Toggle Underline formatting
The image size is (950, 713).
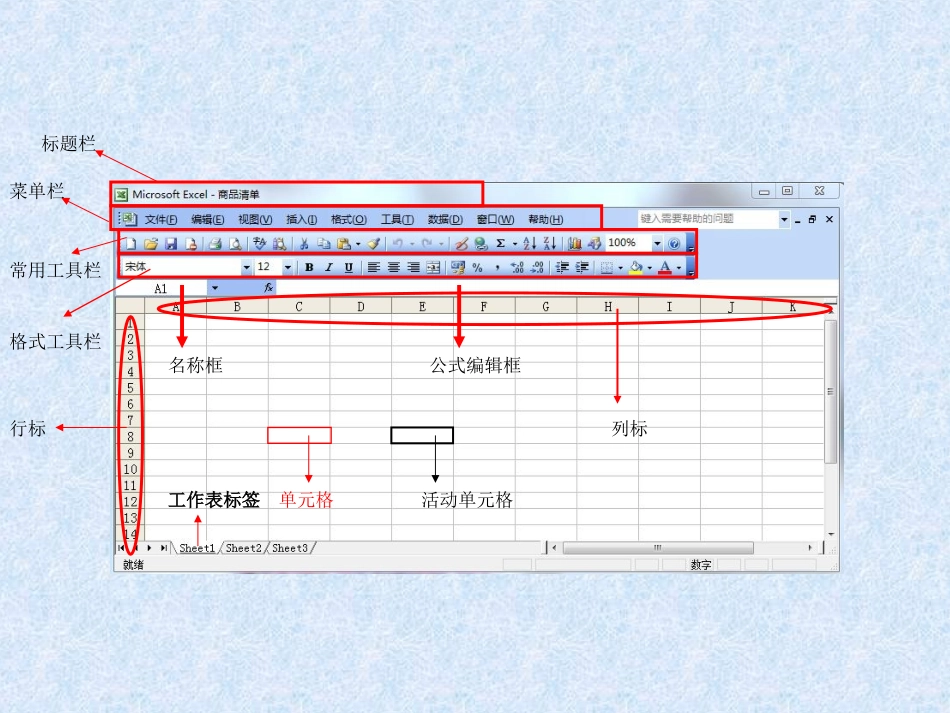point(348,267)
